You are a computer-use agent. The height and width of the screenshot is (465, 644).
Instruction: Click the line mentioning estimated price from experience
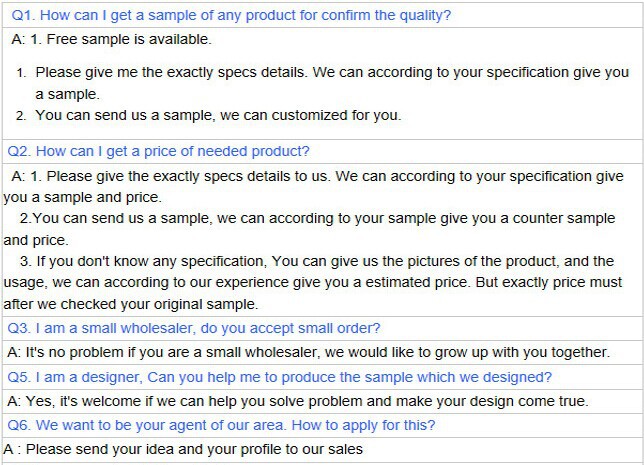[x=313, y=283]
